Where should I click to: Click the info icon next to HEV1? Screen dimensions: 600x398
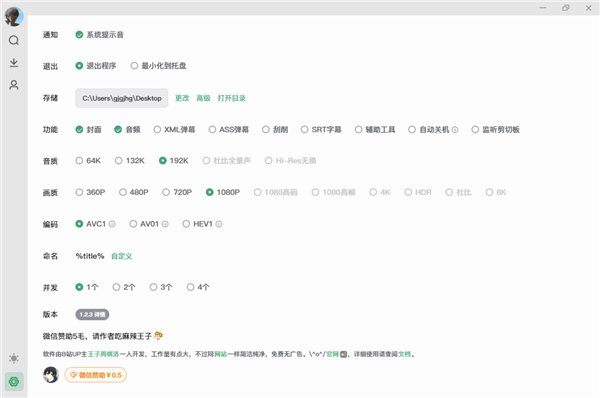coord(219,224)
